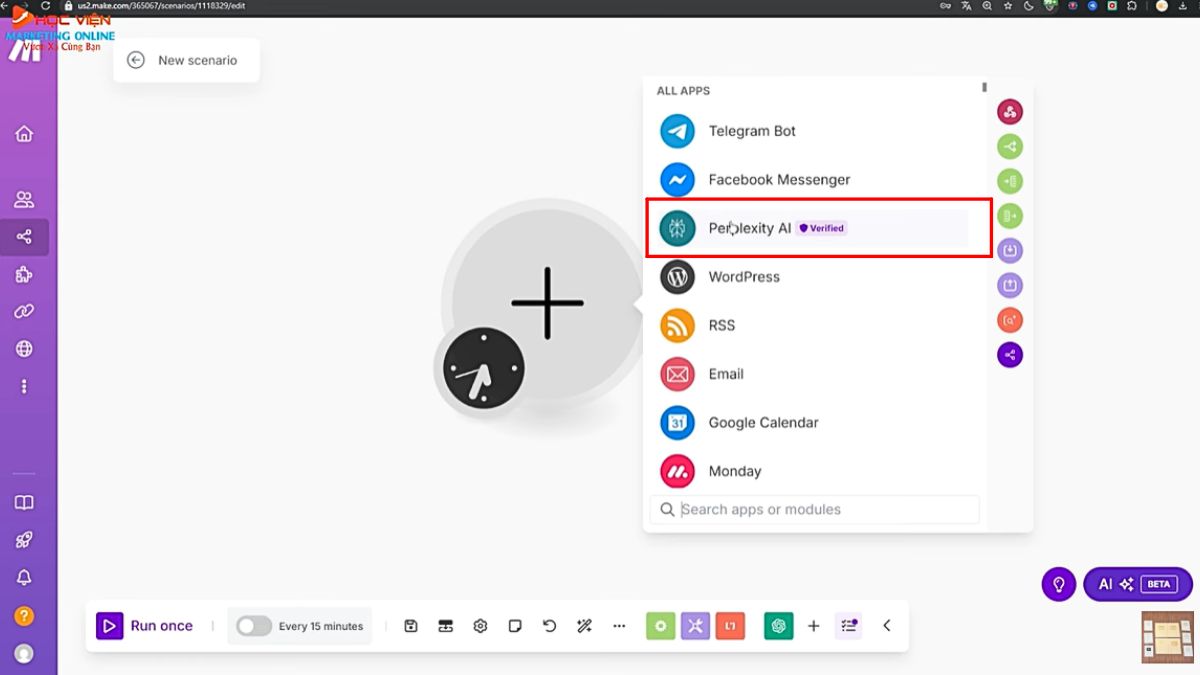This screenshot has height=675, width=1200.
Task: Open the notifications bell icon
Action: click(x=24, y=577)
